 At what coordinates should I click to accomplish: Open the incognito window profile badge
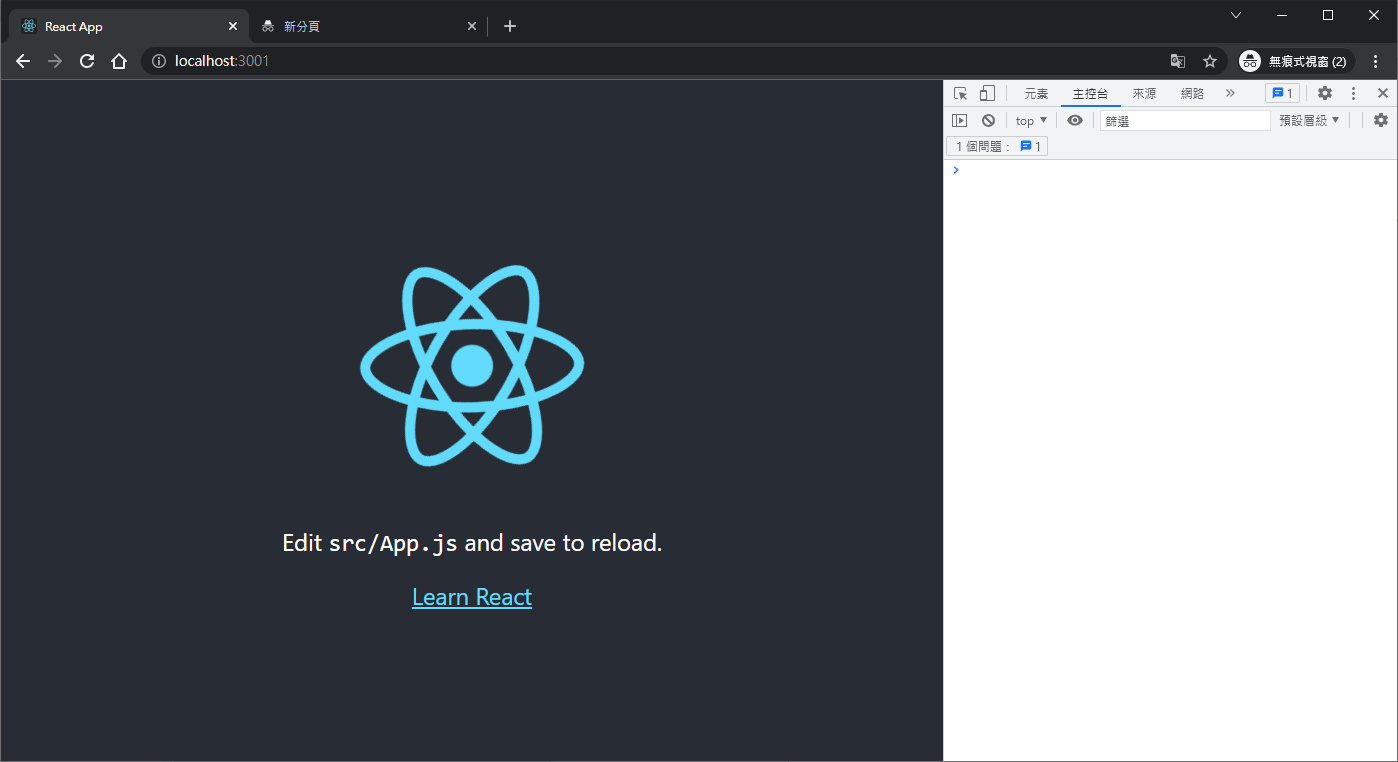click(1296, 61)
